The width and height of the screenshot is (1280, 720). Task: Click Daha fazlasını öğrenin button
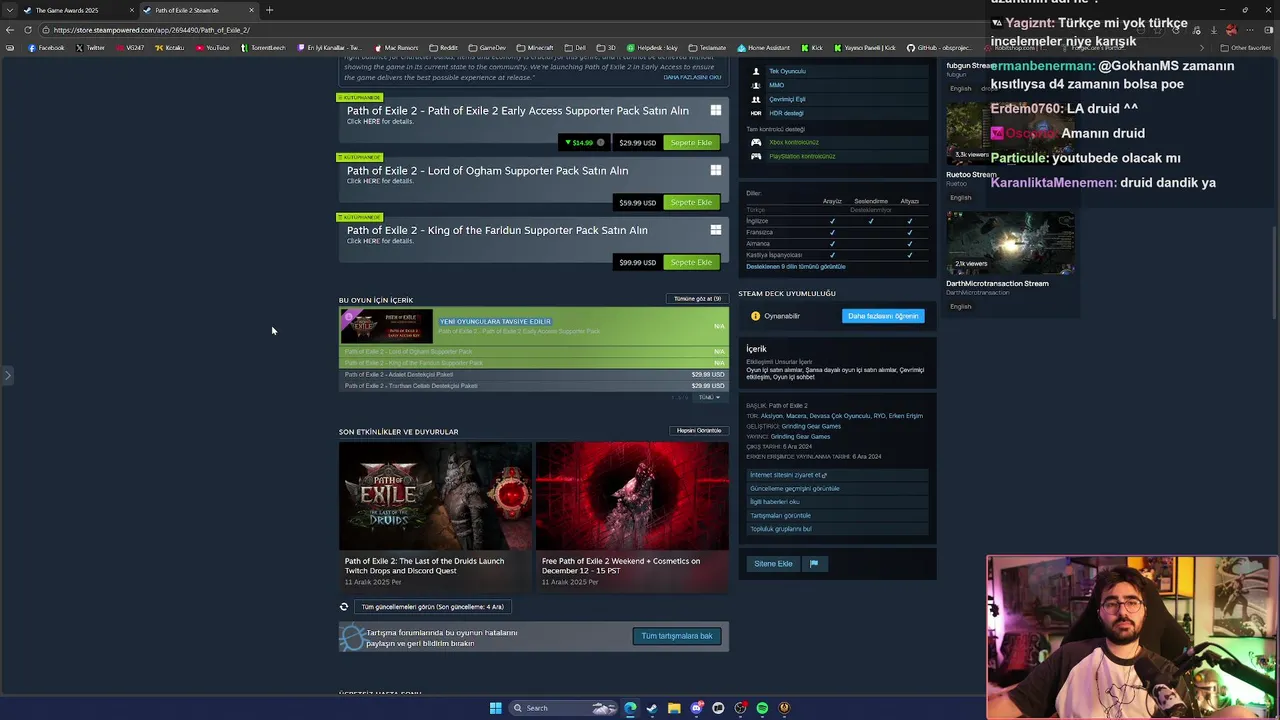pyautogui.click(x=883, y=316)
